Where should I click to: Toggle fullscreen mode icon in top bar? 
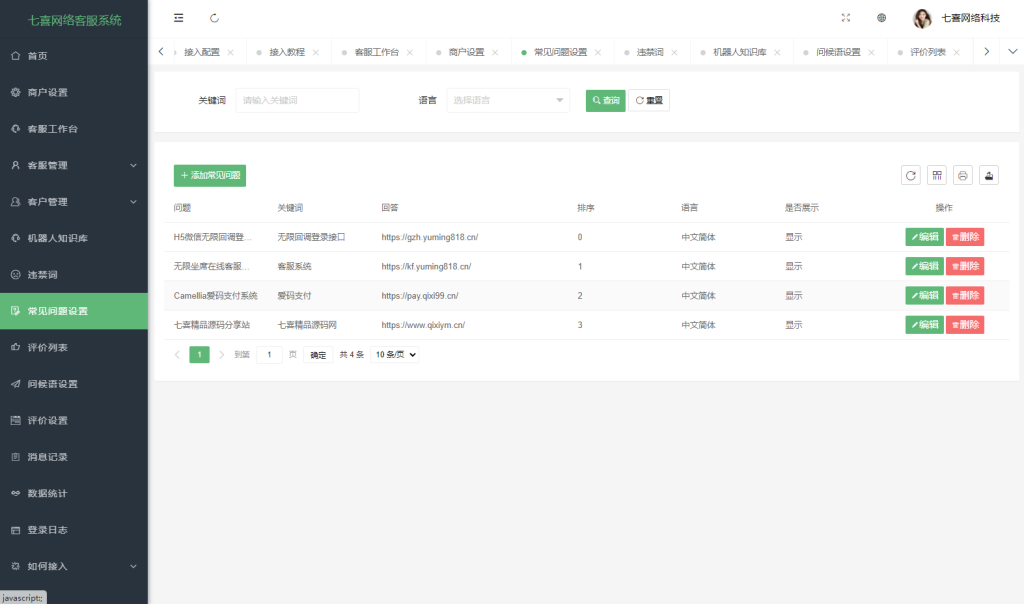click(x=845, y=17)
